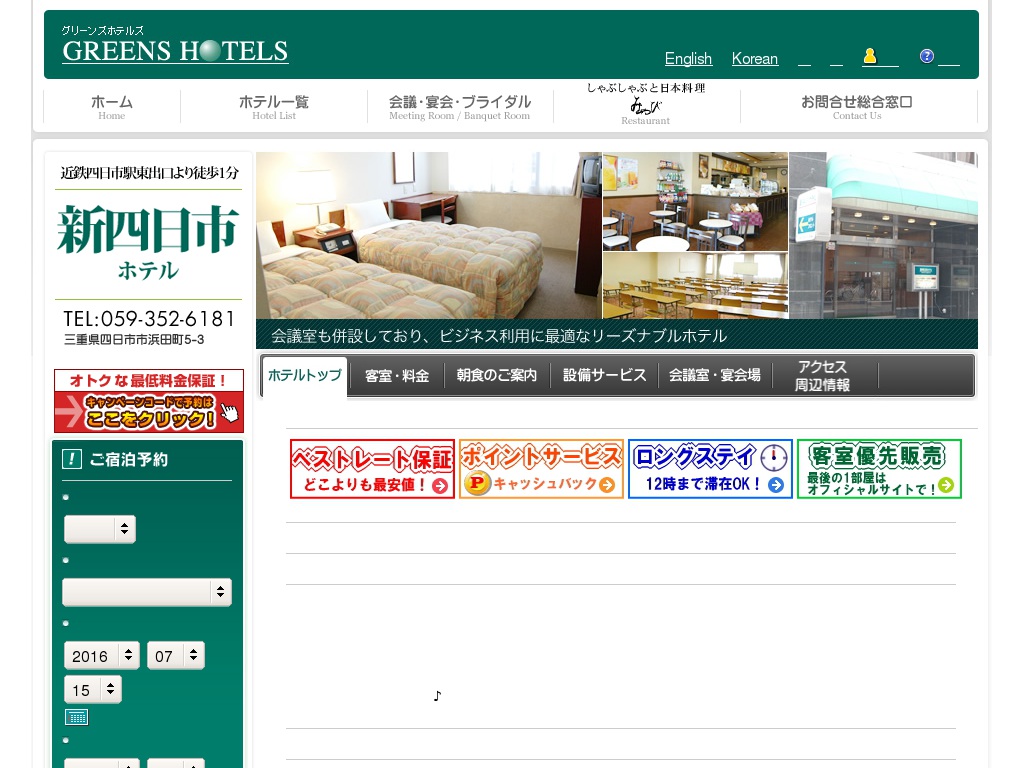Click the オトクな最低料金保証 campaign banner
Viewport: 1024px width, 768px height.
point(149,401)
